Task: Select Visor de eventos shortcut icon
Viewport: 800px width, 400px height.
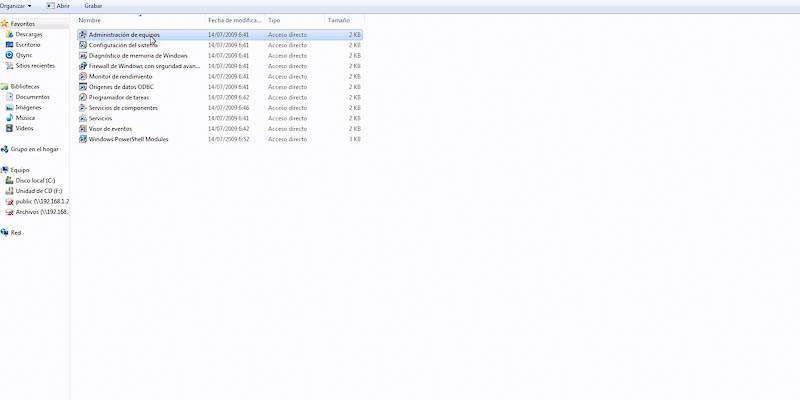Action: pyautogui.click(x=83, y=129)
